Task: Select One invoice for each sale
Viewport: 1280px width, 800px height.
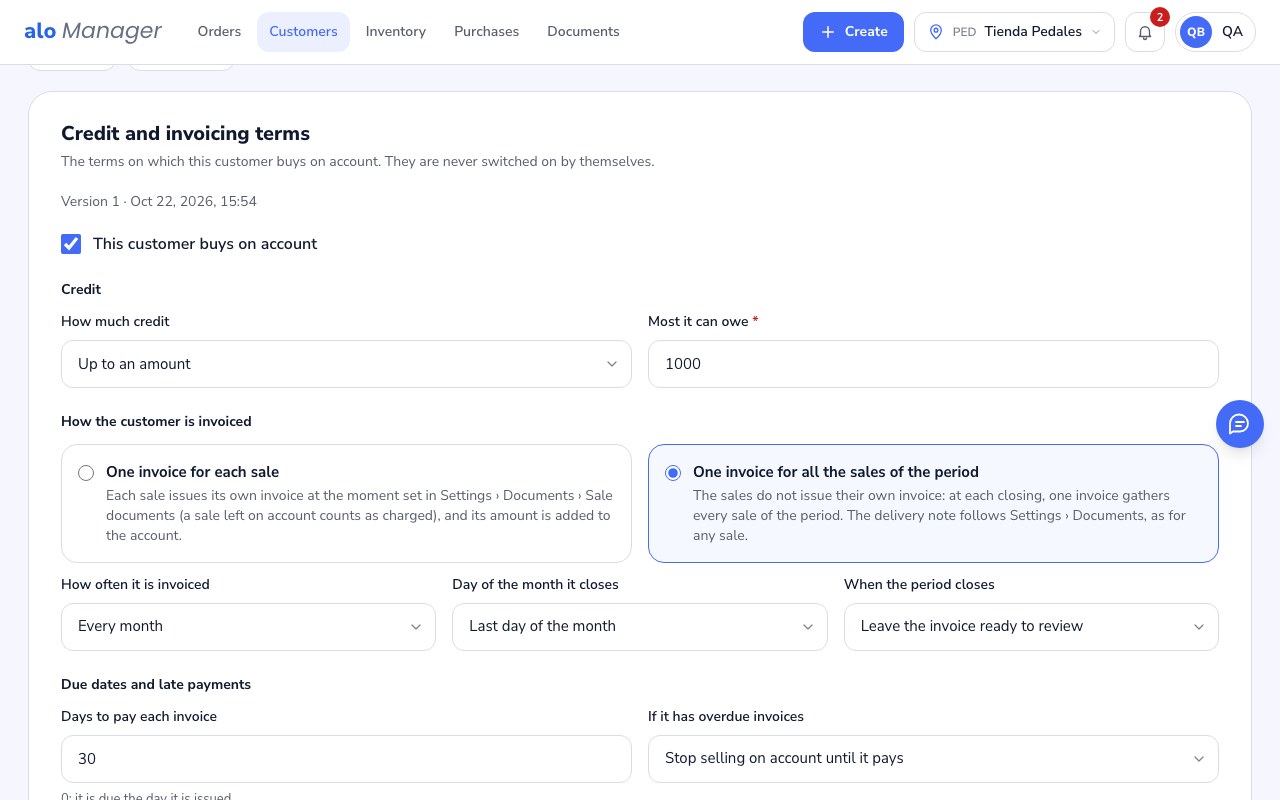Action: coord(346,503)
